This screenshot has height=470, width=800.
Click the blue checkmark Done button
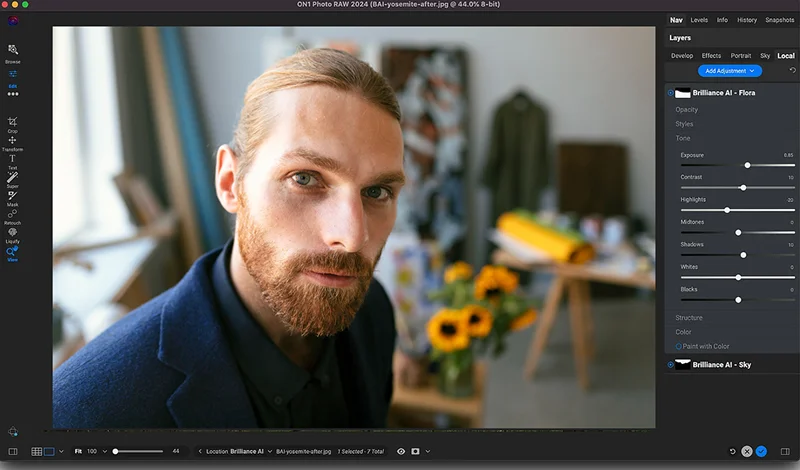click(x=761, y=452)
